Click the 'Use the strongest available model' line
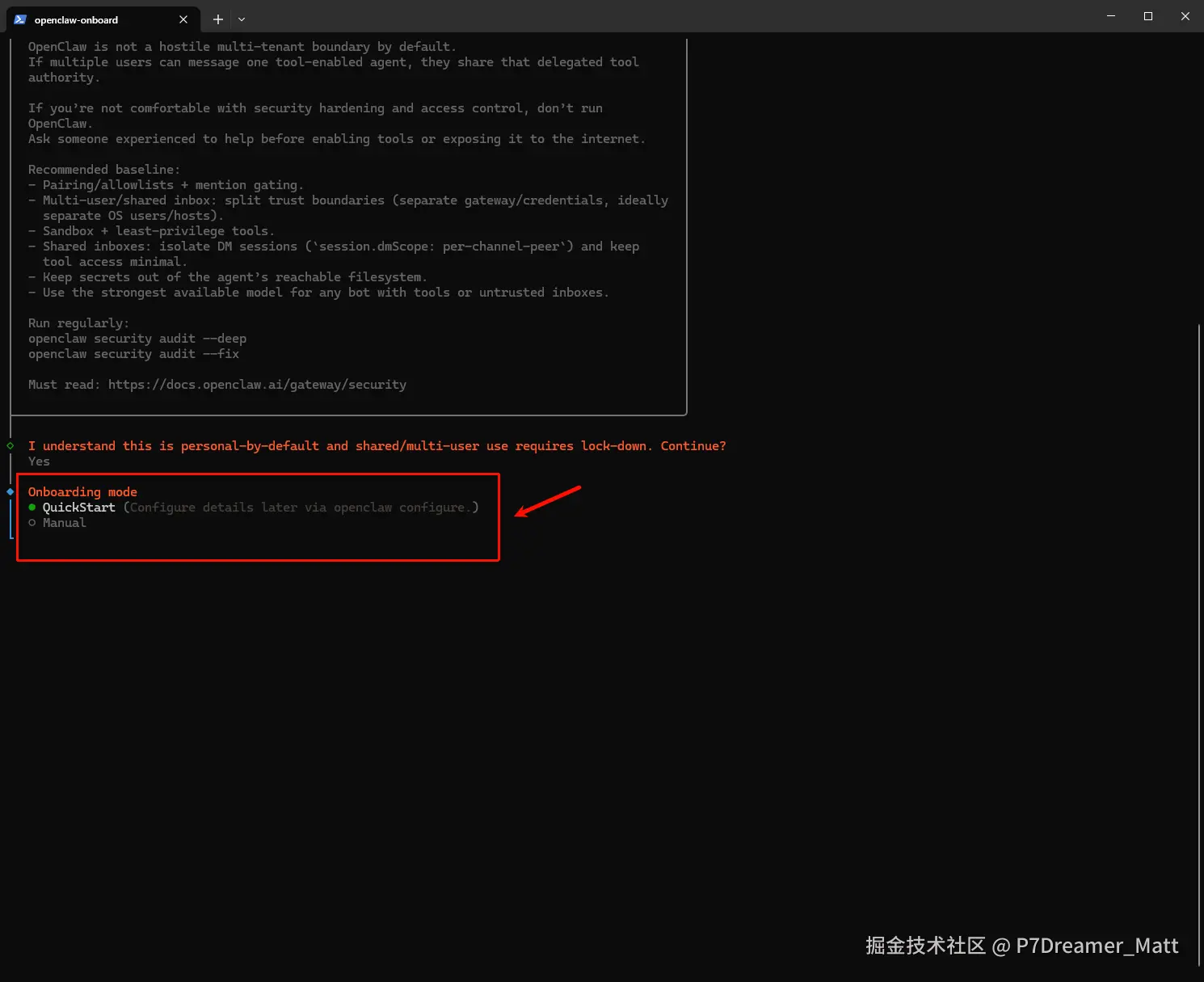Screen dimensions: 1204x982 tap(318, 293)
